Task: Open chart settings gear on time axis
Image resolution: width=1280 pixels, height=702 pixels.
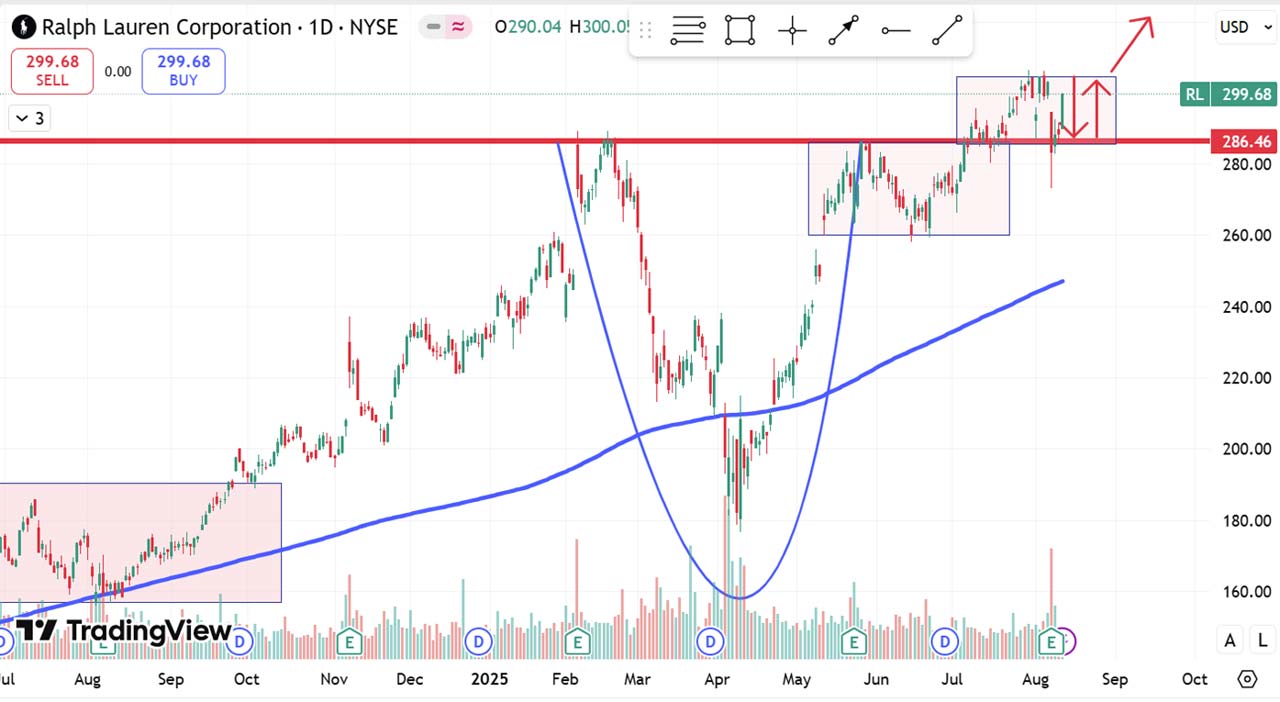Action: pos(1247,679)
